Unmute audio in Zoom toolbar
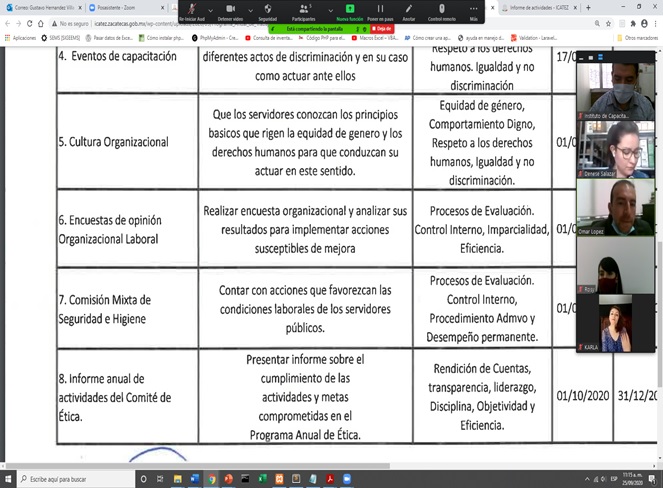The width and height of the screenshot is (663, 488). click(x=192, y=11)
